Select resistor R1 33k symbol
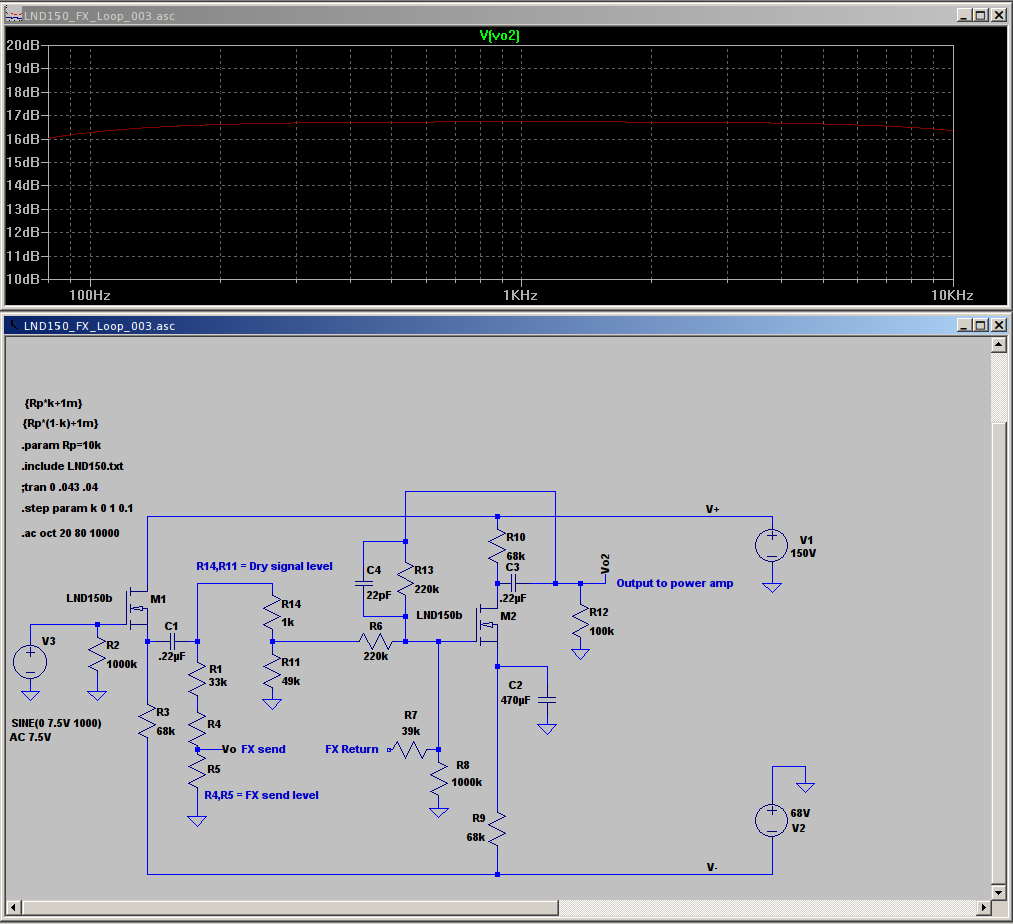The image size is (1013, 924). pos(197,679)
